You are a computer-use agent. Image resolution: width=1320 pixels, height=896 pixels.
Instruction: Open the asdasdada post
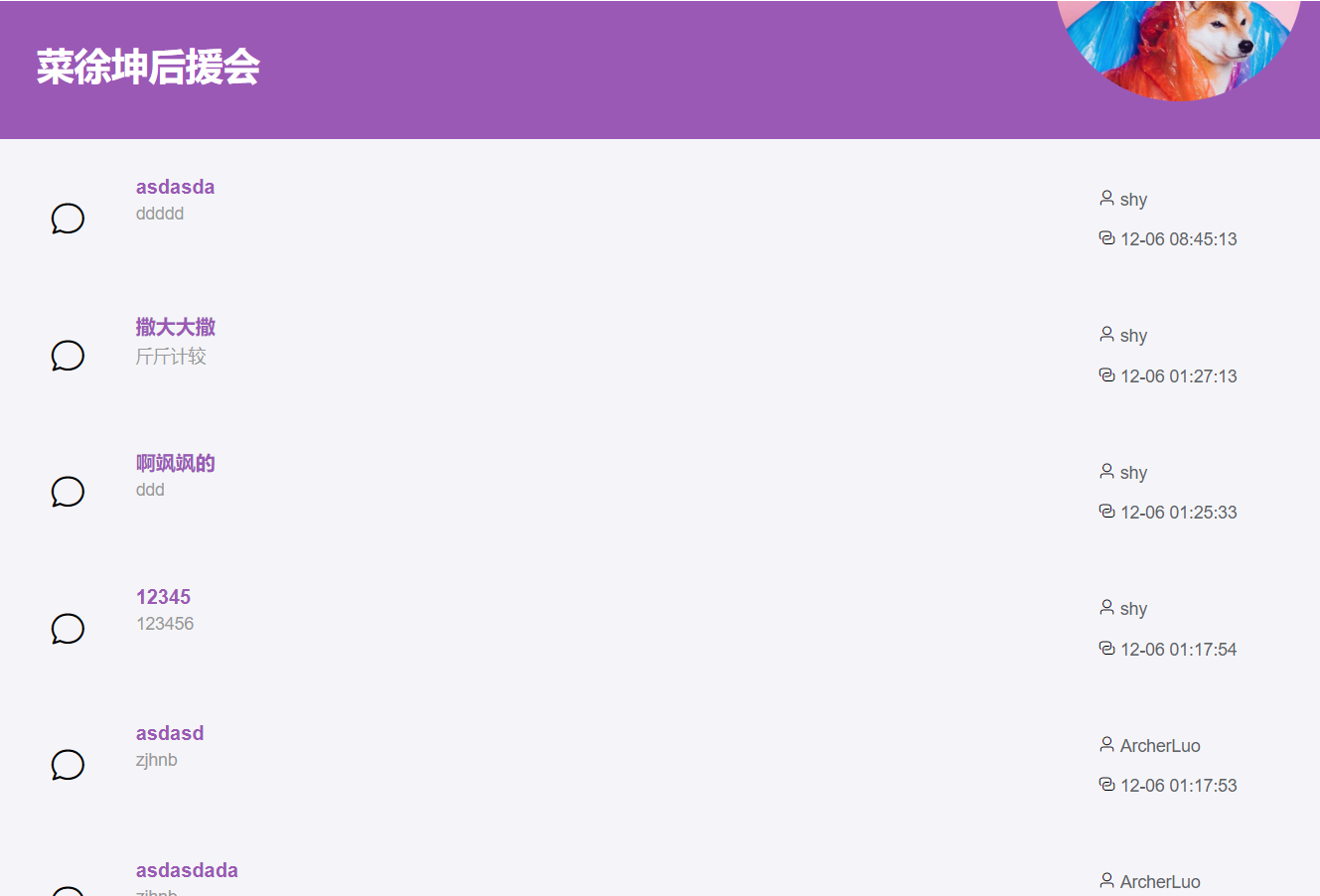pyautogui.click(x=187, y=870)
